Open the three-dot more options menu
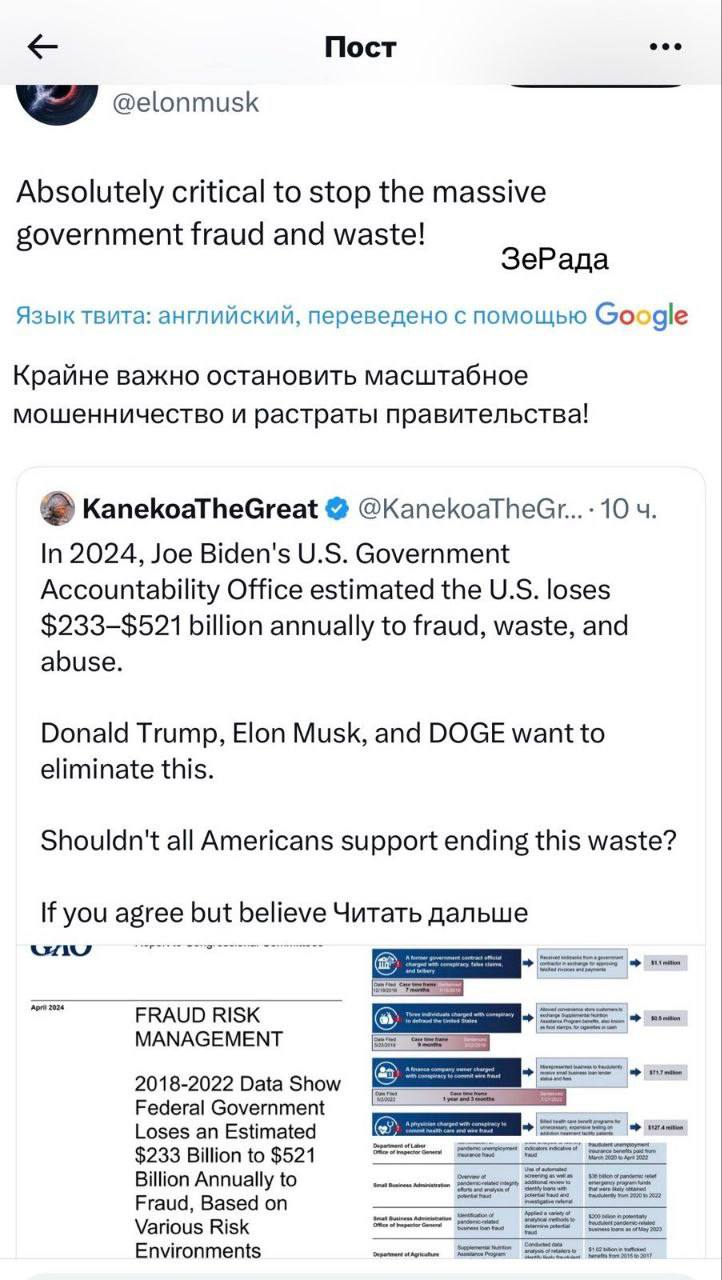This screenshot has height=1280, width=722. pyautogui.click(x=665, y=46)
